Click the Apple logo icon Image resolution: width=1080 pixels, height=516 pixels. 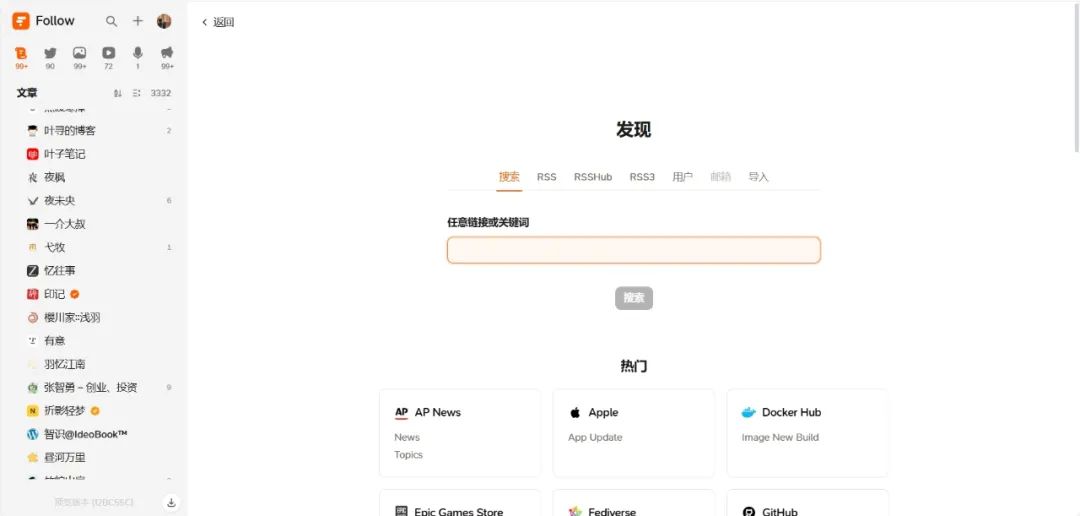[575, 413]
